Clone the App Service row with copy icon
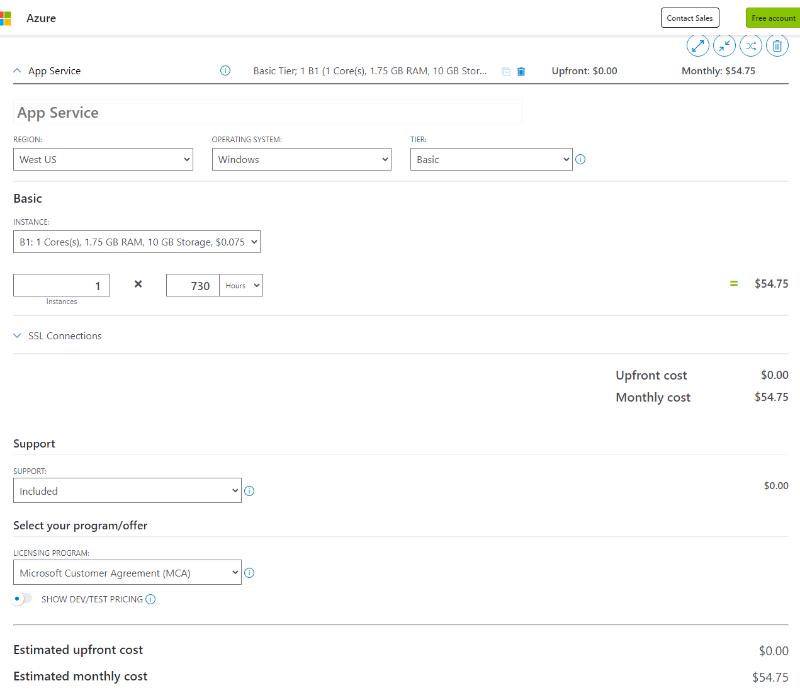This screenshot has width=800, height=699. point(506,71)
